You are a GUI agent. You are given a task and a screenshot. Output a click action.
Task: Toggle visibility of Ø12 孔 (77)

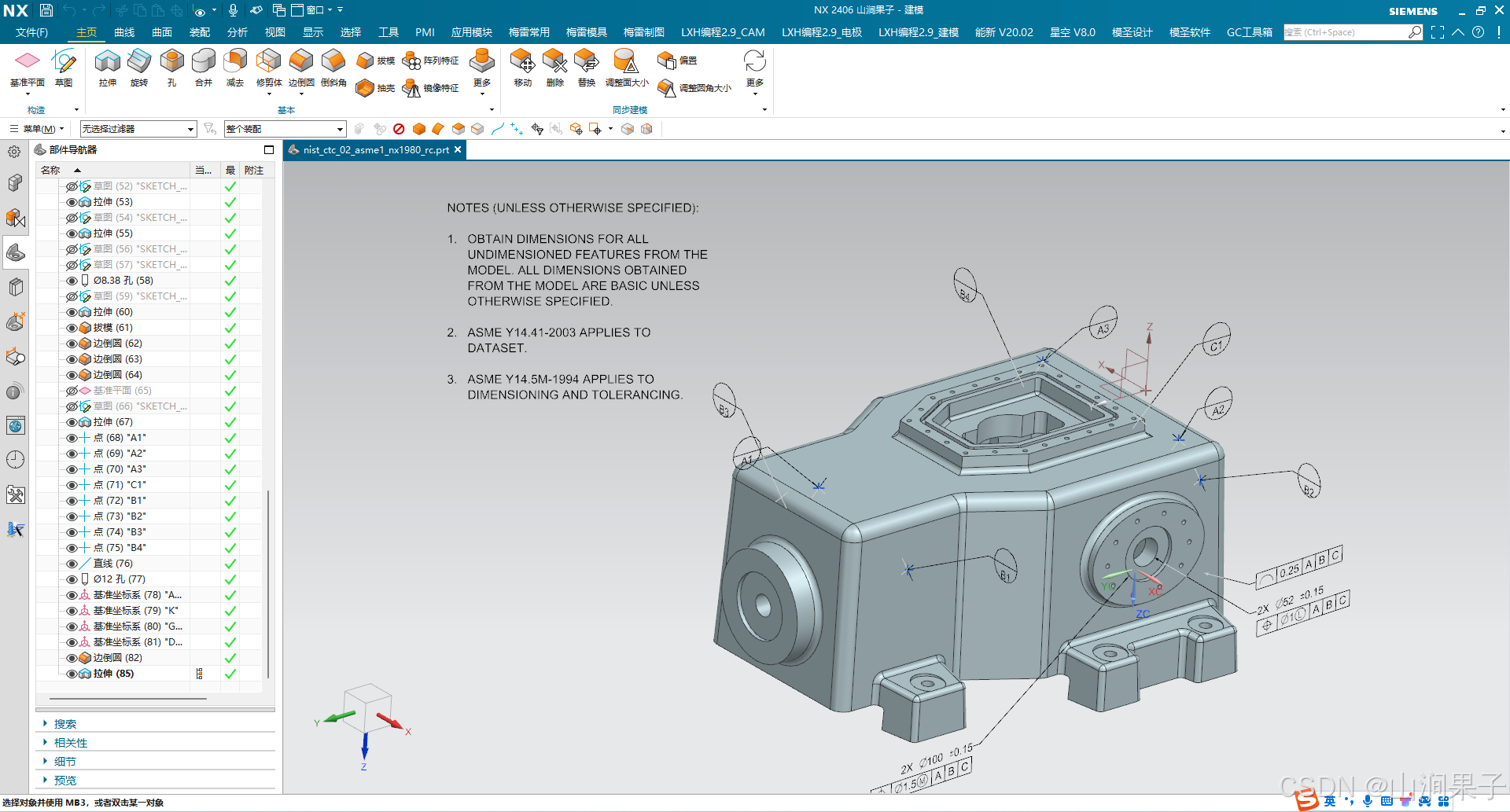[72, 579]
